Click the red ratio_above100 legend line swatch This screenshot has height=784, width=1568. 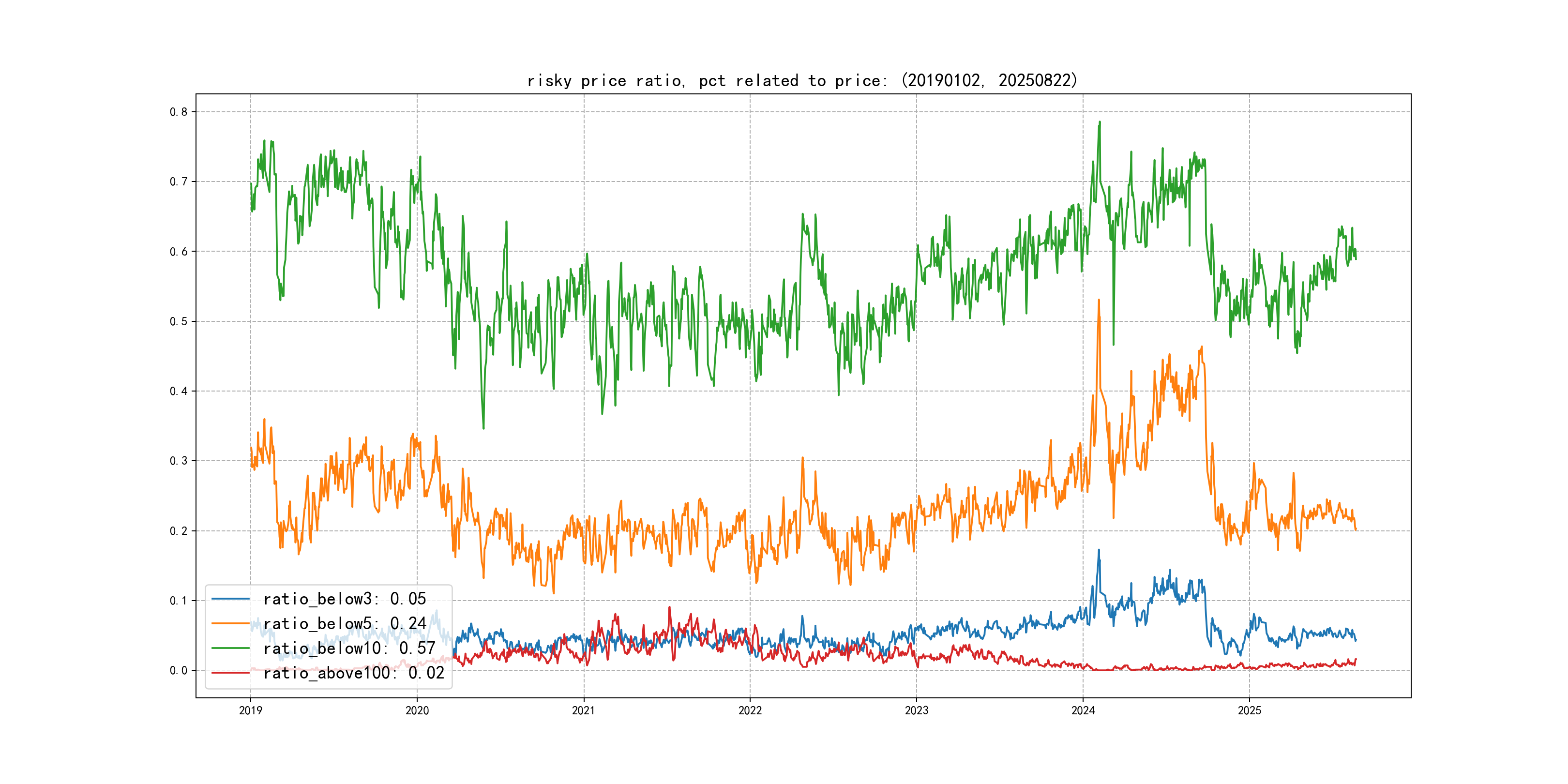(230, 673)
